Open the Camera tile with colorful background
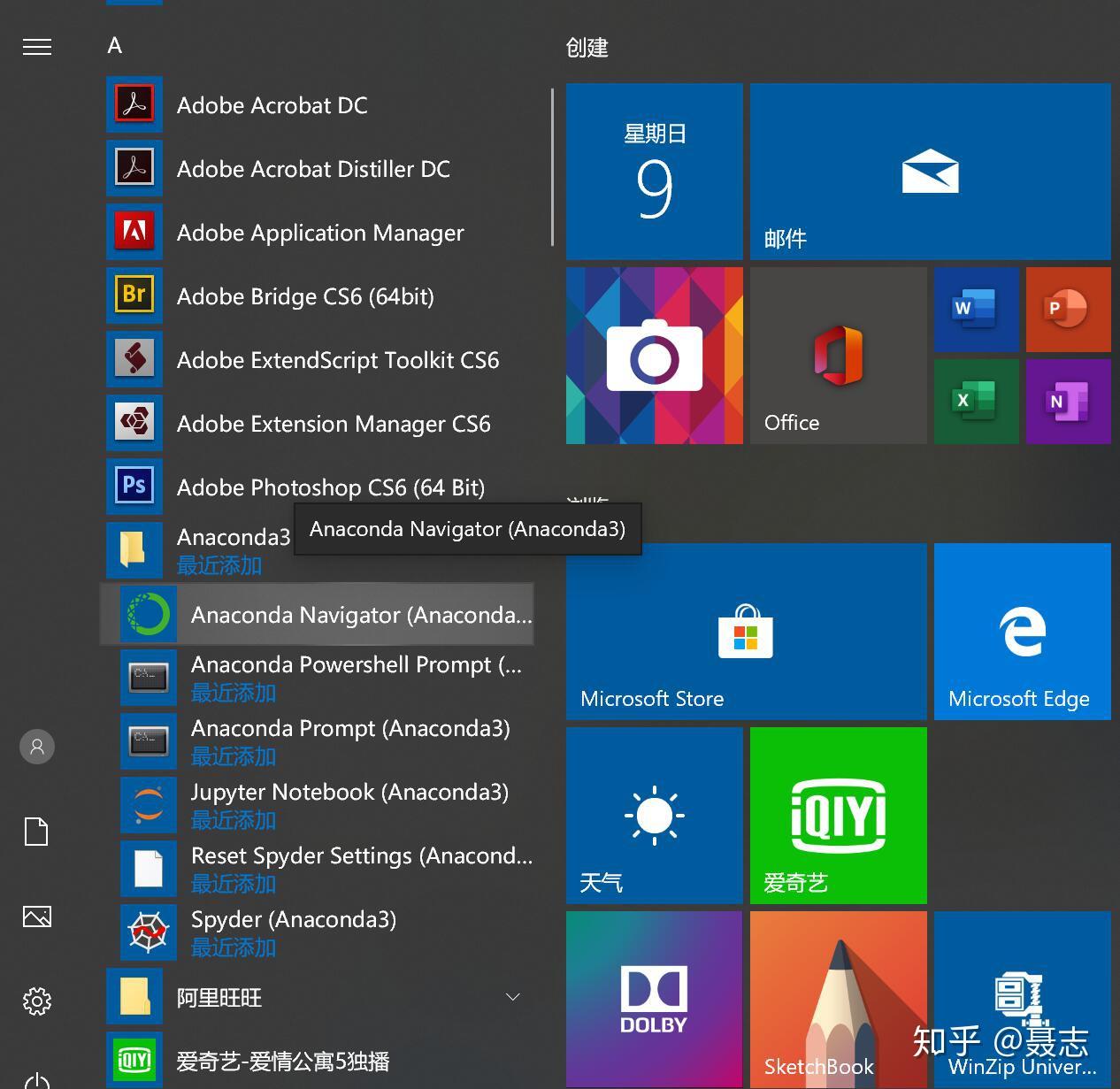 (655, 356)
